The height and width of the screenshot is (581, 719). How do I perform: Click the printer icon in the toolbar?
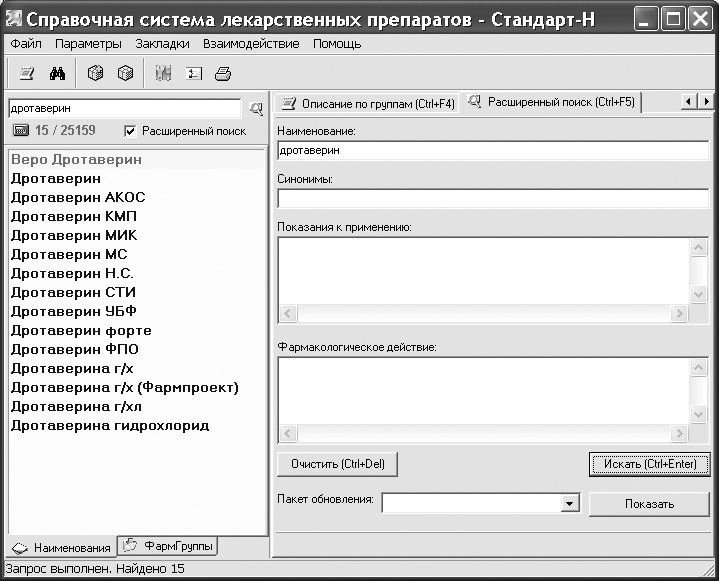click(223, 73)
